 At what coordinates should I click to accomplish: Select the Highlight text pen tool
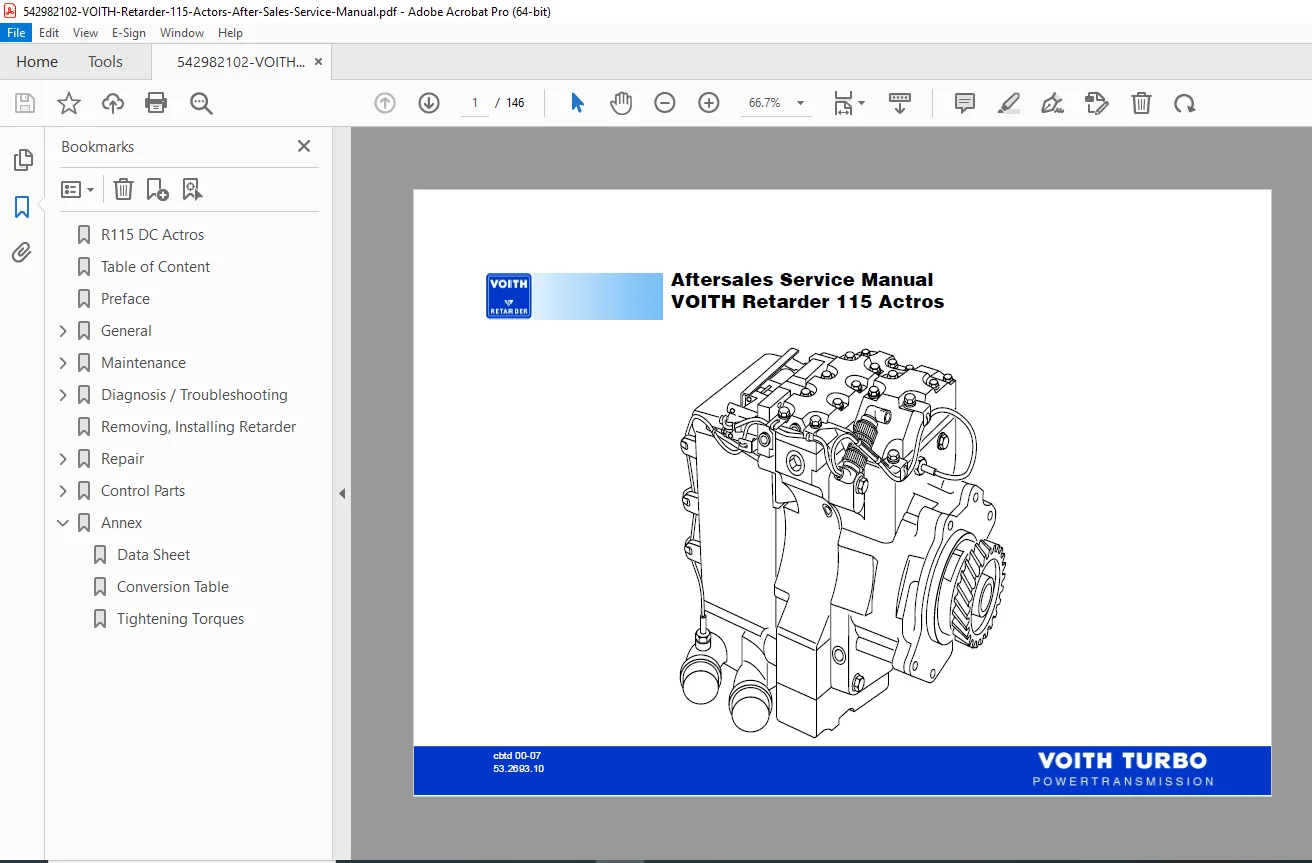point(1009,103)
